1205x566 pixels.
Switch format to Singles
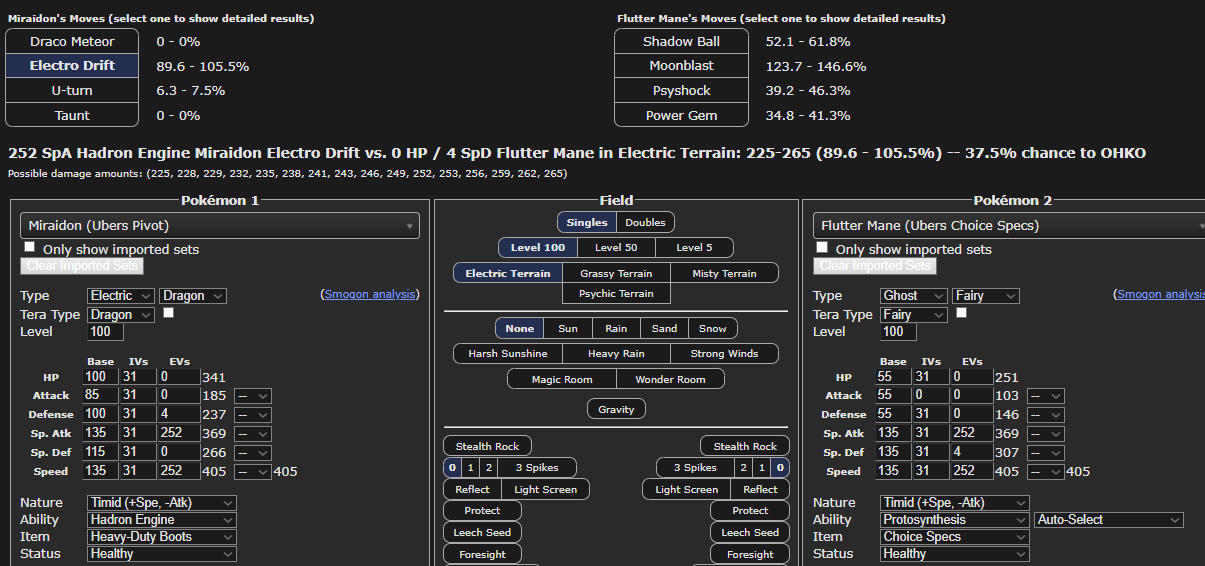(x=587, y=222)
